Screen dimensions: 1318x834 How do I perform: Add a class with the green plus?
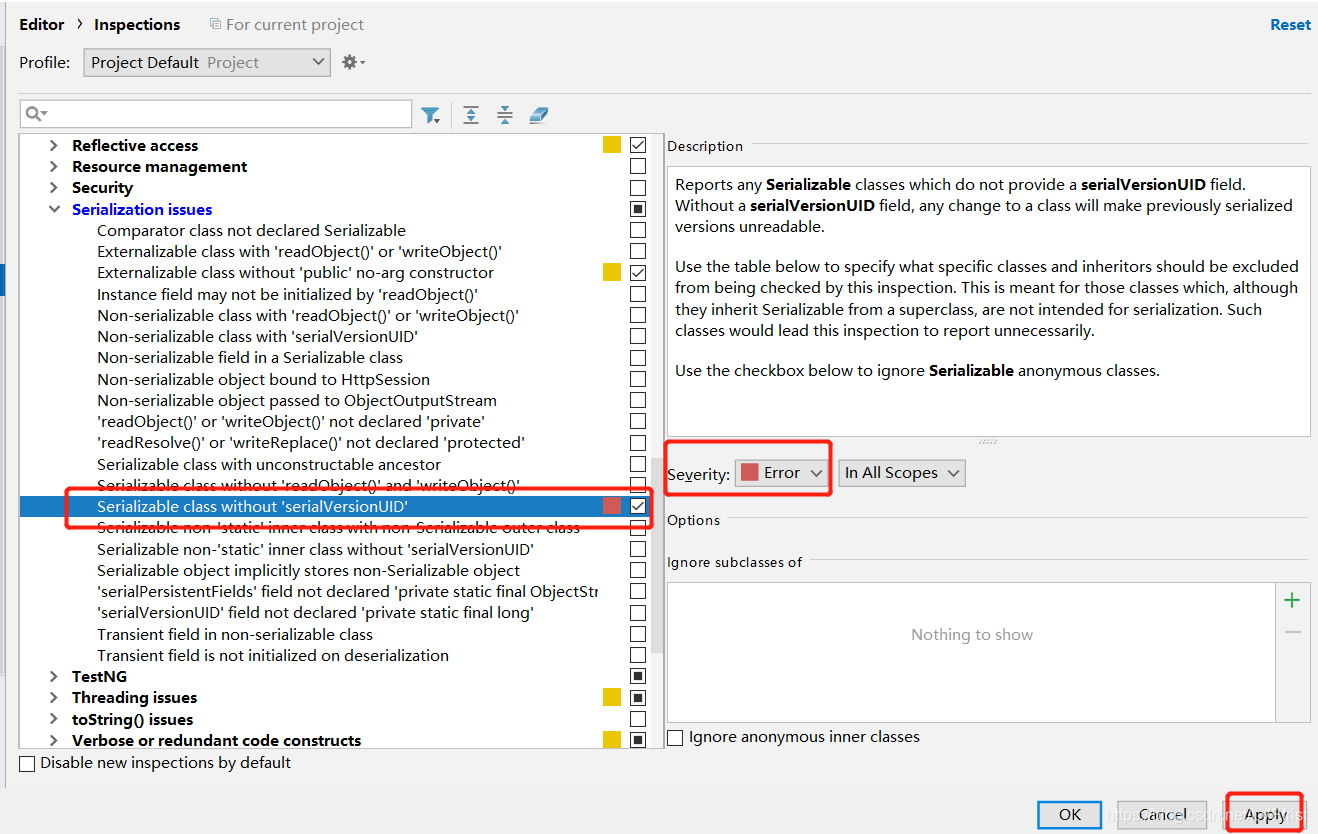click(1292, 600)
